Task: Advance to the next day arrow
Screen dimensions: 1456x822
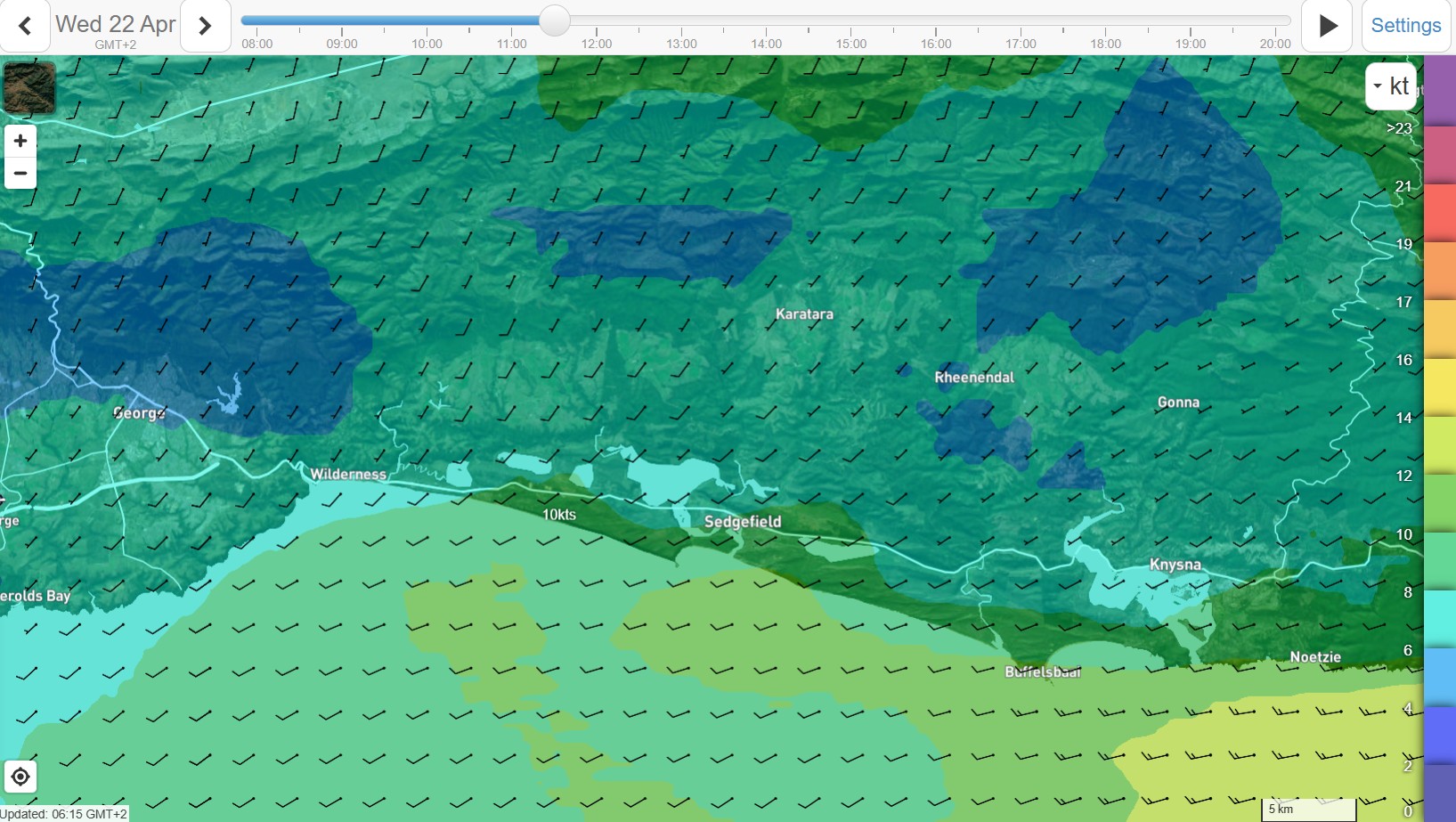Action: coord(205,26)
